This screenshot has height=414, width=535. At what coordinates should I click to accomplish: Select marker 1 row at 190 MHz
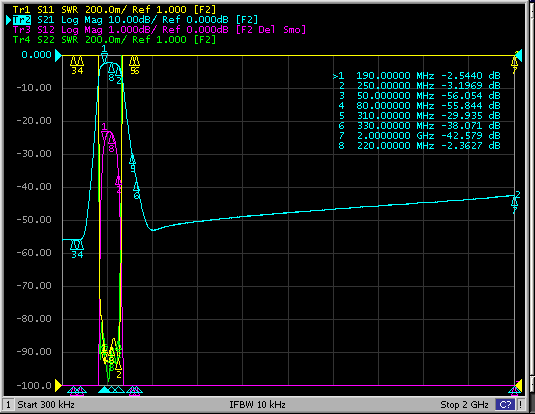[x=417, y=75]
